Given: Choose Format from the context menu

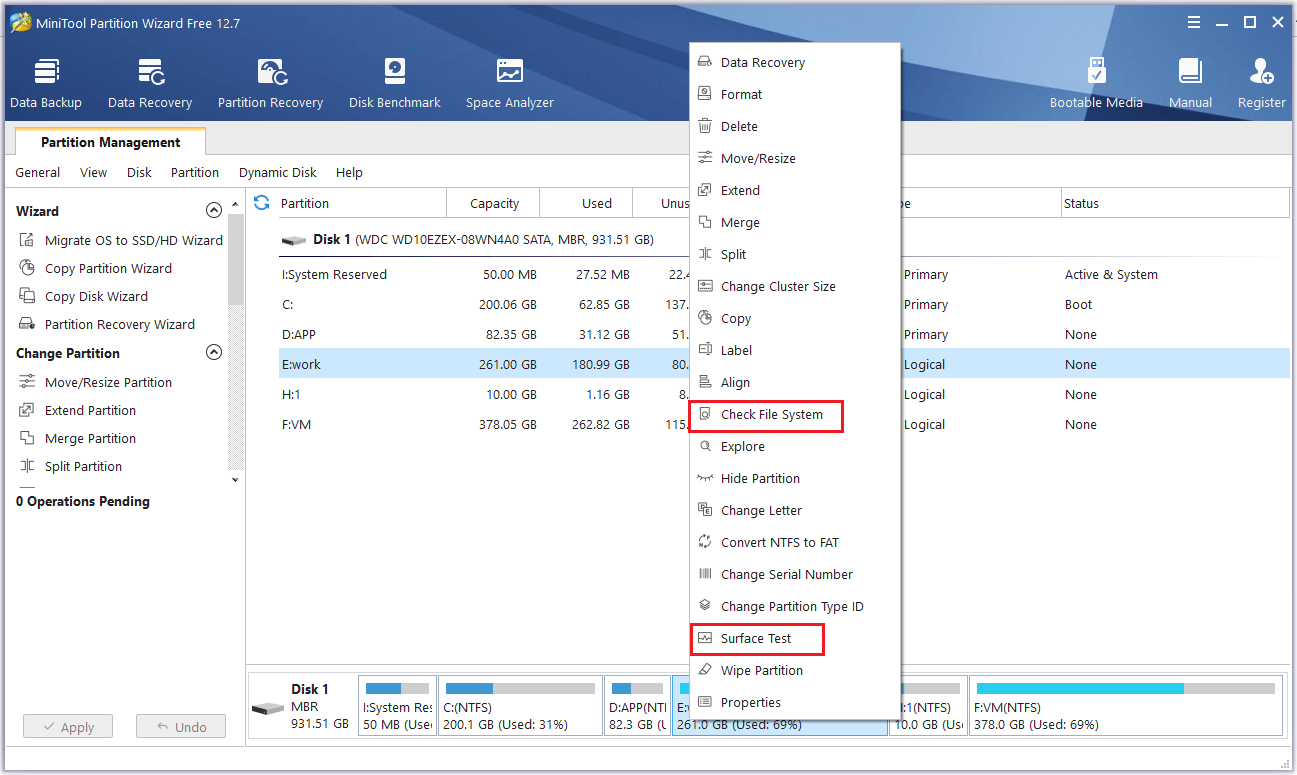Looking at the screenshot, I should point(796,94).
